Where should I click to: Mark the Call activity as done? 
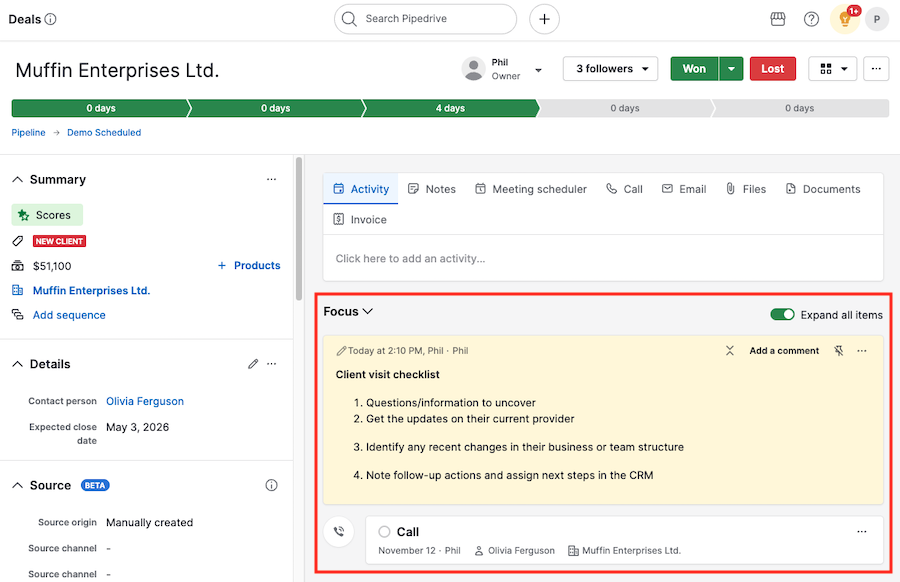tap(384, 532)
